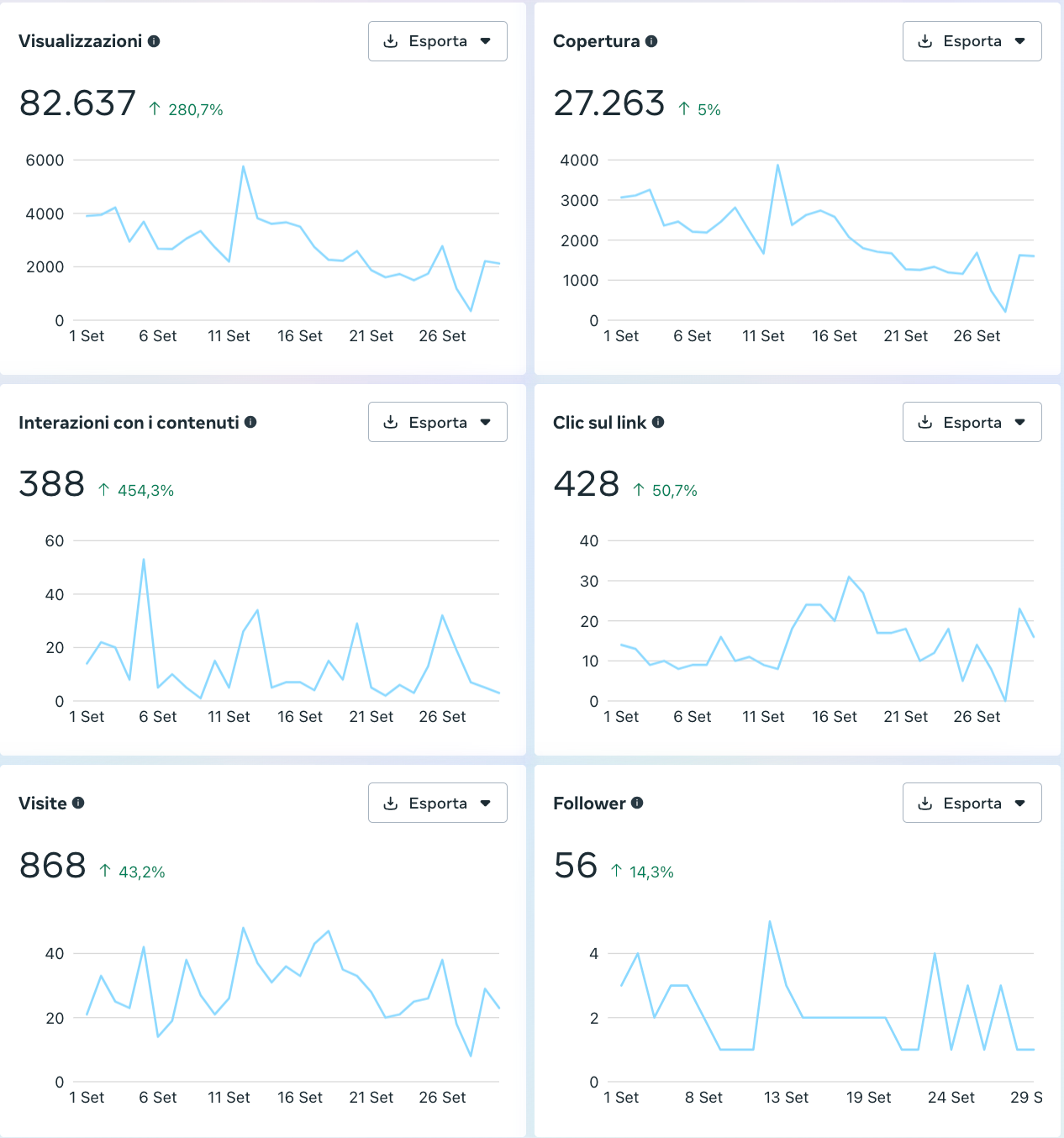1064x1138 pixels.
Task: Click info icon beside Copertura title
Action: click(651, 41)
